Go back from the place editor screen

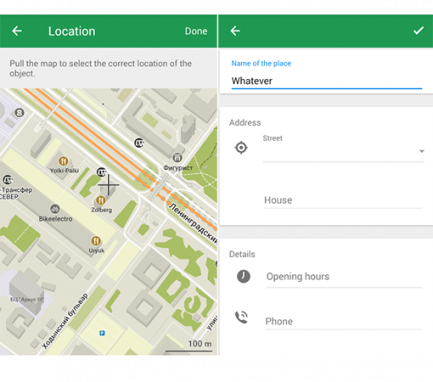235,31
